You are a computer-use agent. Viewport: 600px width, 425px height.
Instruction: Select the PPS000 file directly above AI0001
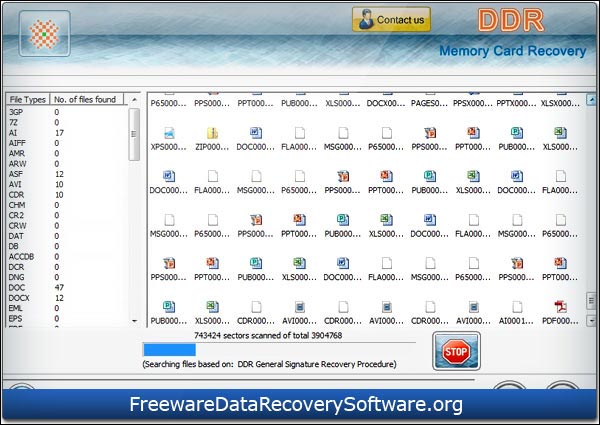click(517, 263)
